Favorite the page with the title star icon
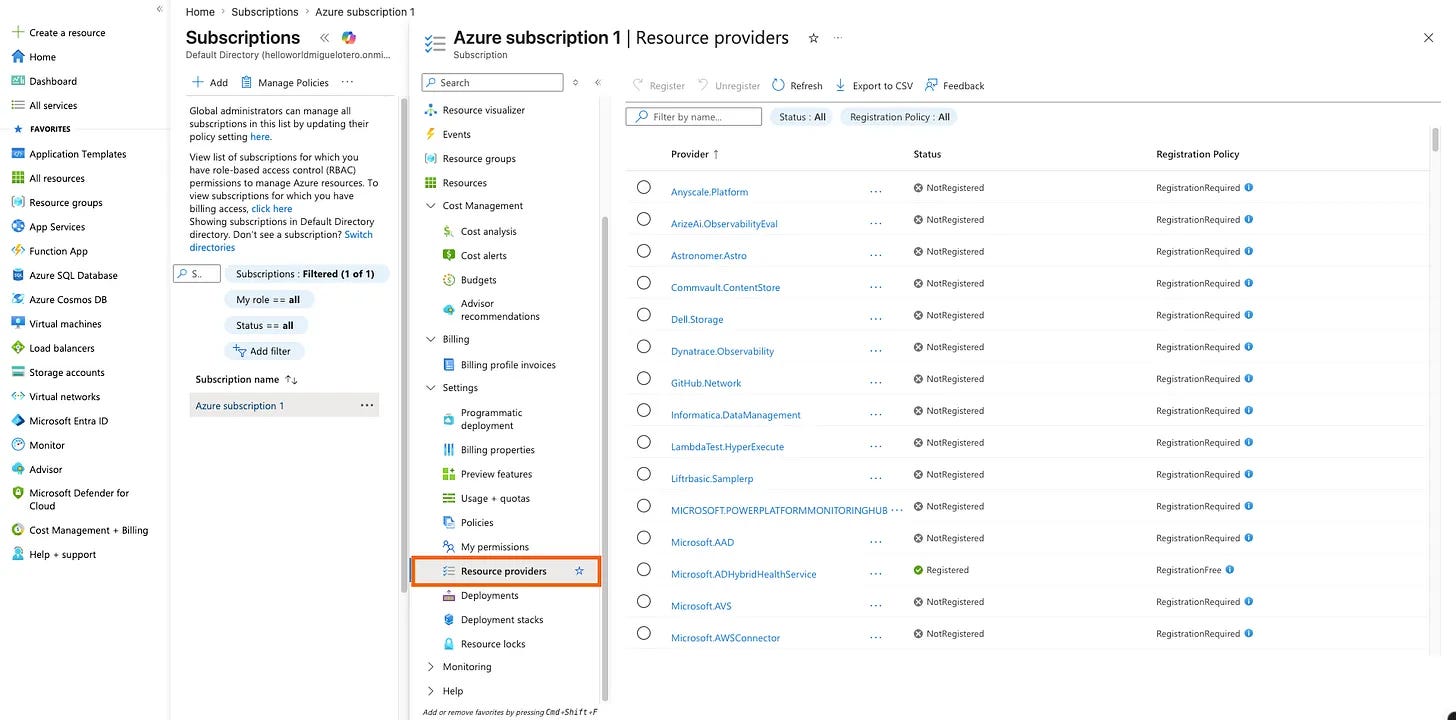The height and width of the screenshot is (720, 1456). click(x=813, y=38)
